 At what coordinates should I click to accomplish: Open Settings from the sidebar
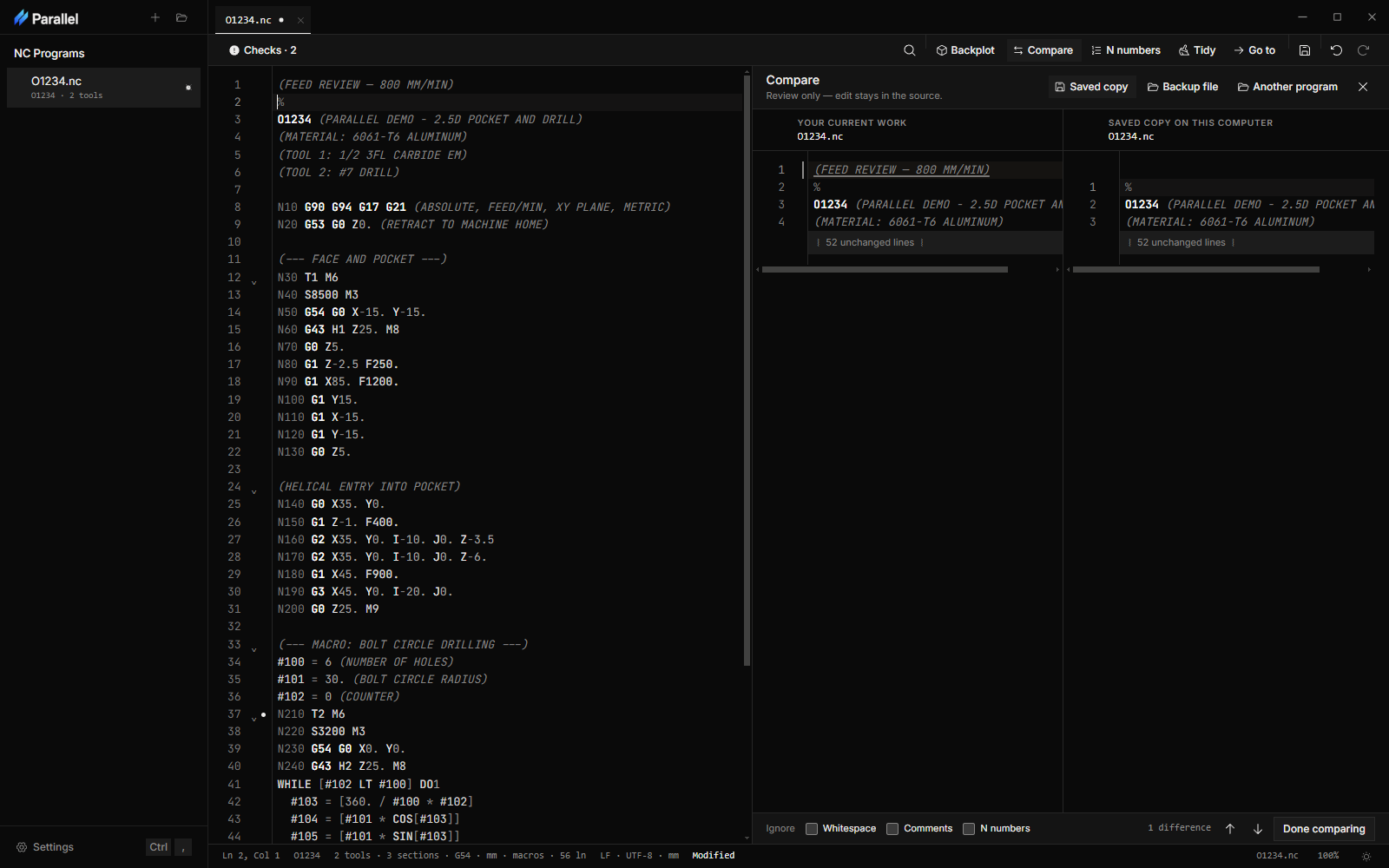click(x=45, y=847)
